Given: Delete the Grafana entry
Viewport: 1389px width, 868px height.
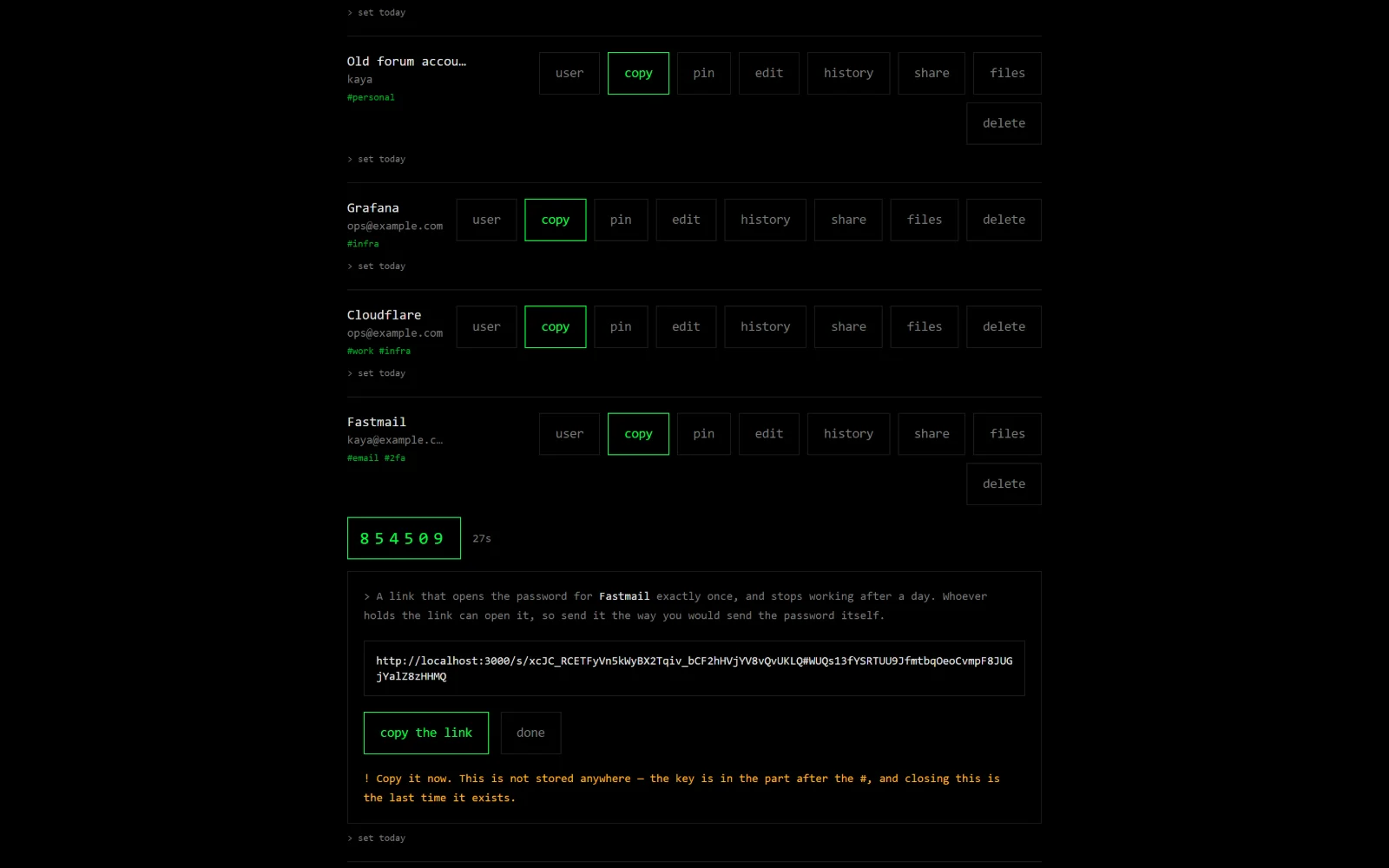Looking at the screenshot, I should tap(1004, 220).
